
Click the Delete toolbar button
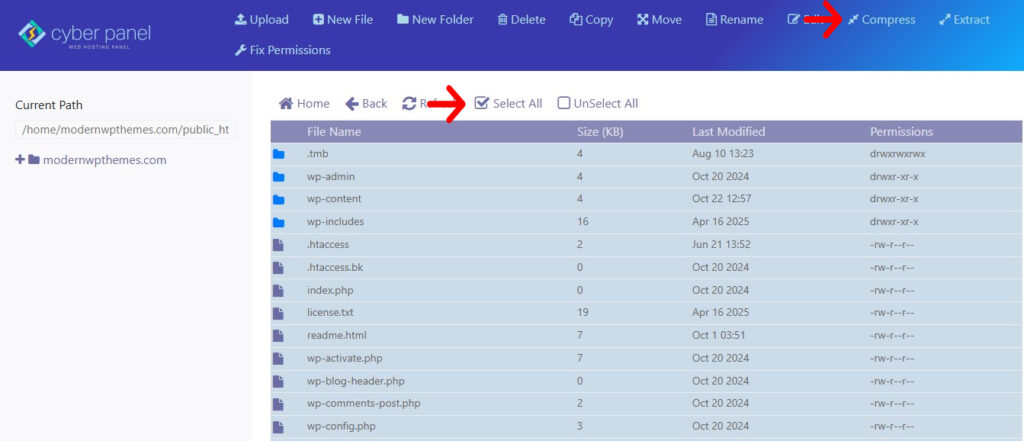(x=521, y=20)
